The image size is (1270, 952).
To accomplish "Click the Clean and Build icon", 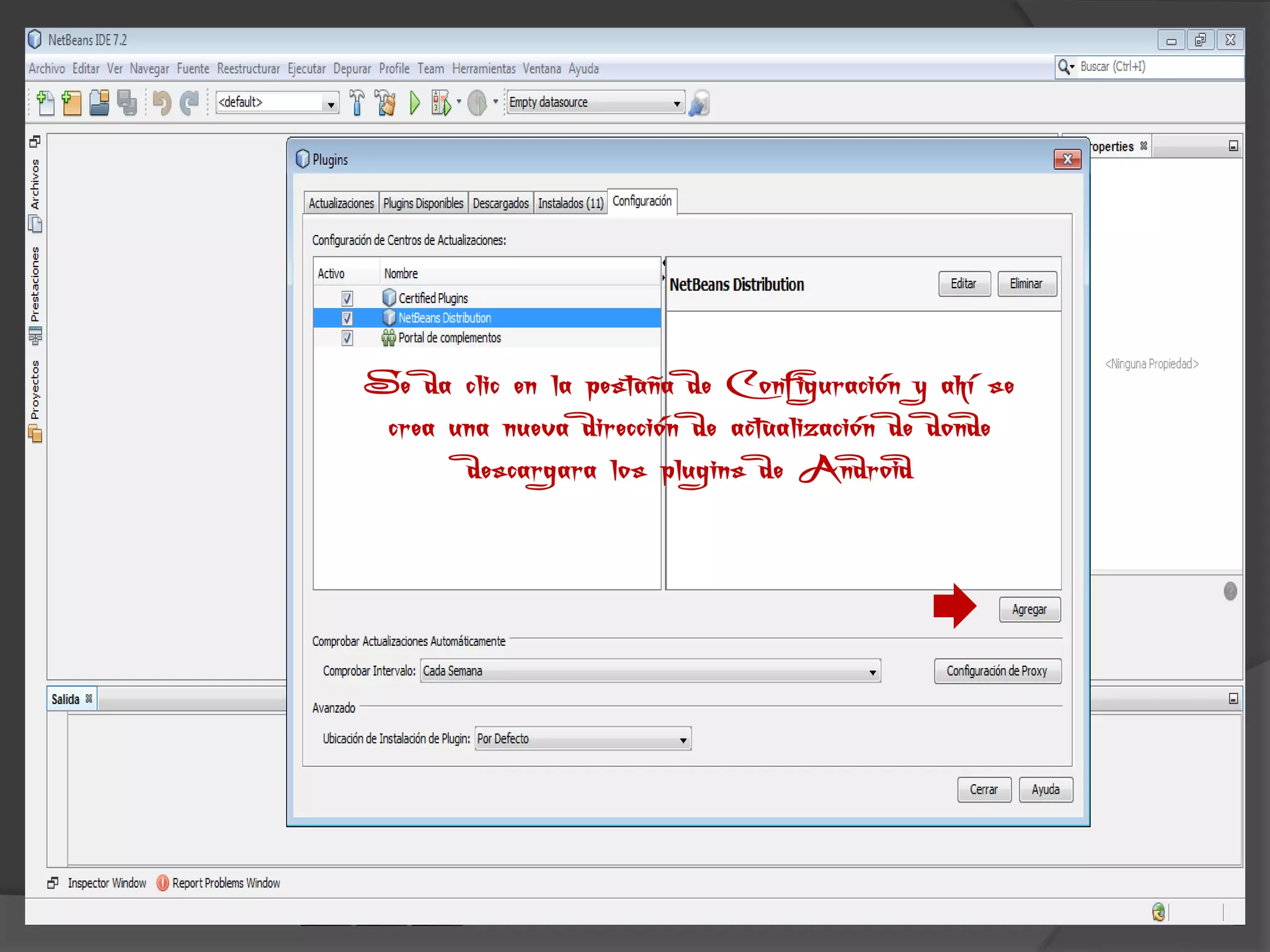I will click(x=386, y=103).
